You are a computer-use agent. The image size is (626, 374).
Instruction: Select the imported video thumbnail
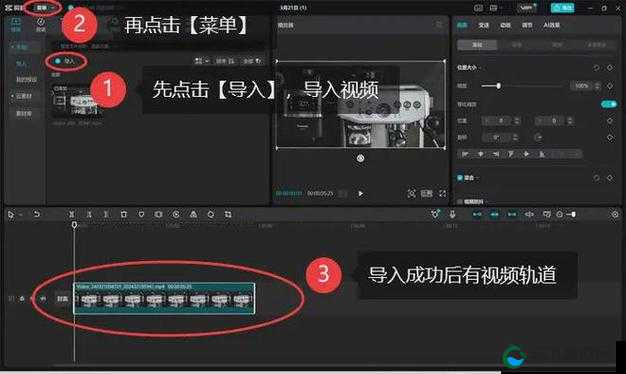[x=76, y=101]
